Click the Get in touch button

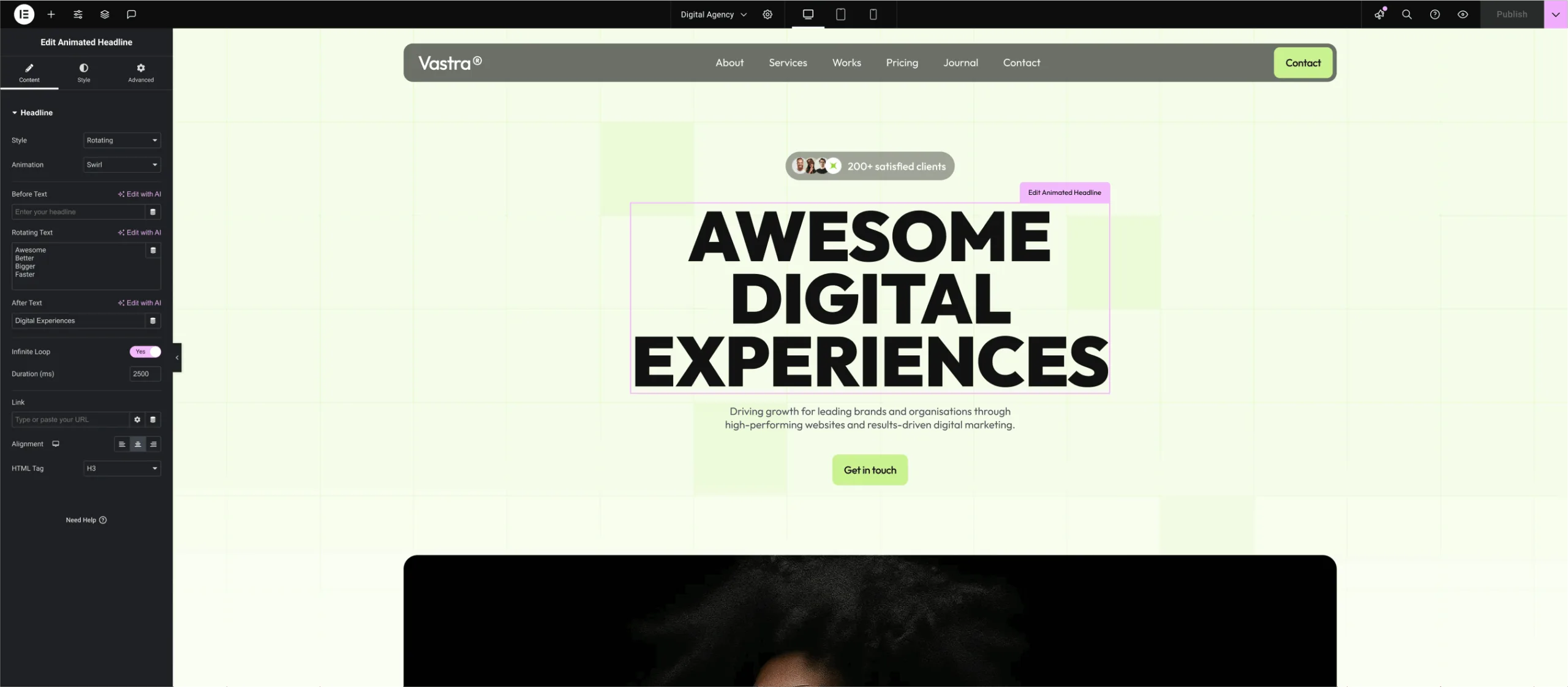[870, 470]
